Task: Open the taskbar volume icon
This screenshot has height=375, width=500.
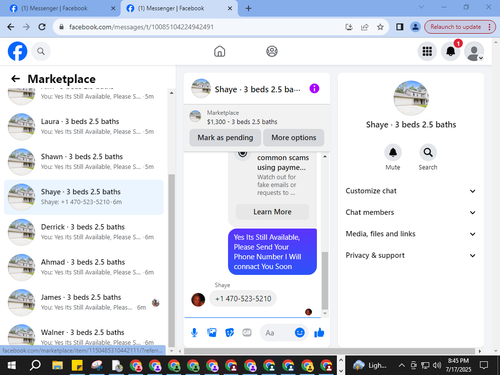Action: click(x=437, y=365)
